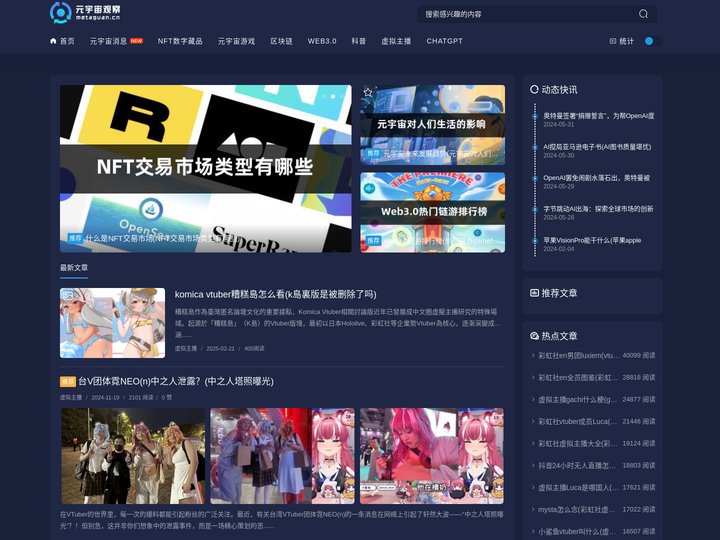Open hot article 彩虹社en全员图鉴
Screen dimensions: 720x540
point(579,377)
